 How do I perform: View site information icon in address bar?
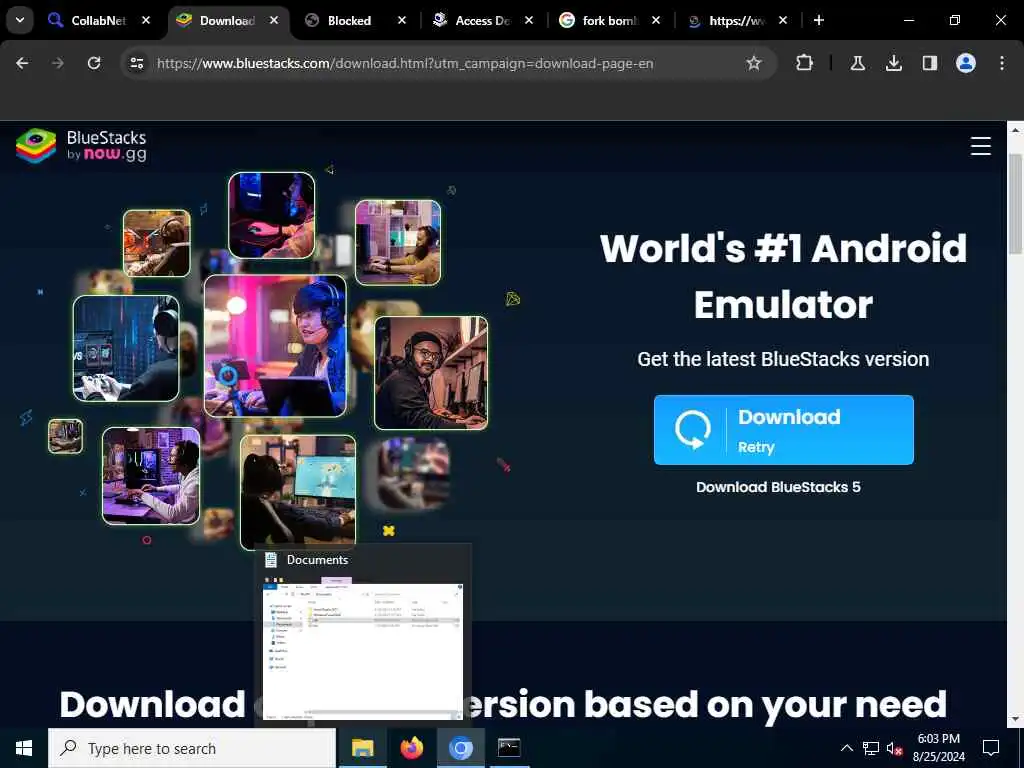(x=136, y=63)
